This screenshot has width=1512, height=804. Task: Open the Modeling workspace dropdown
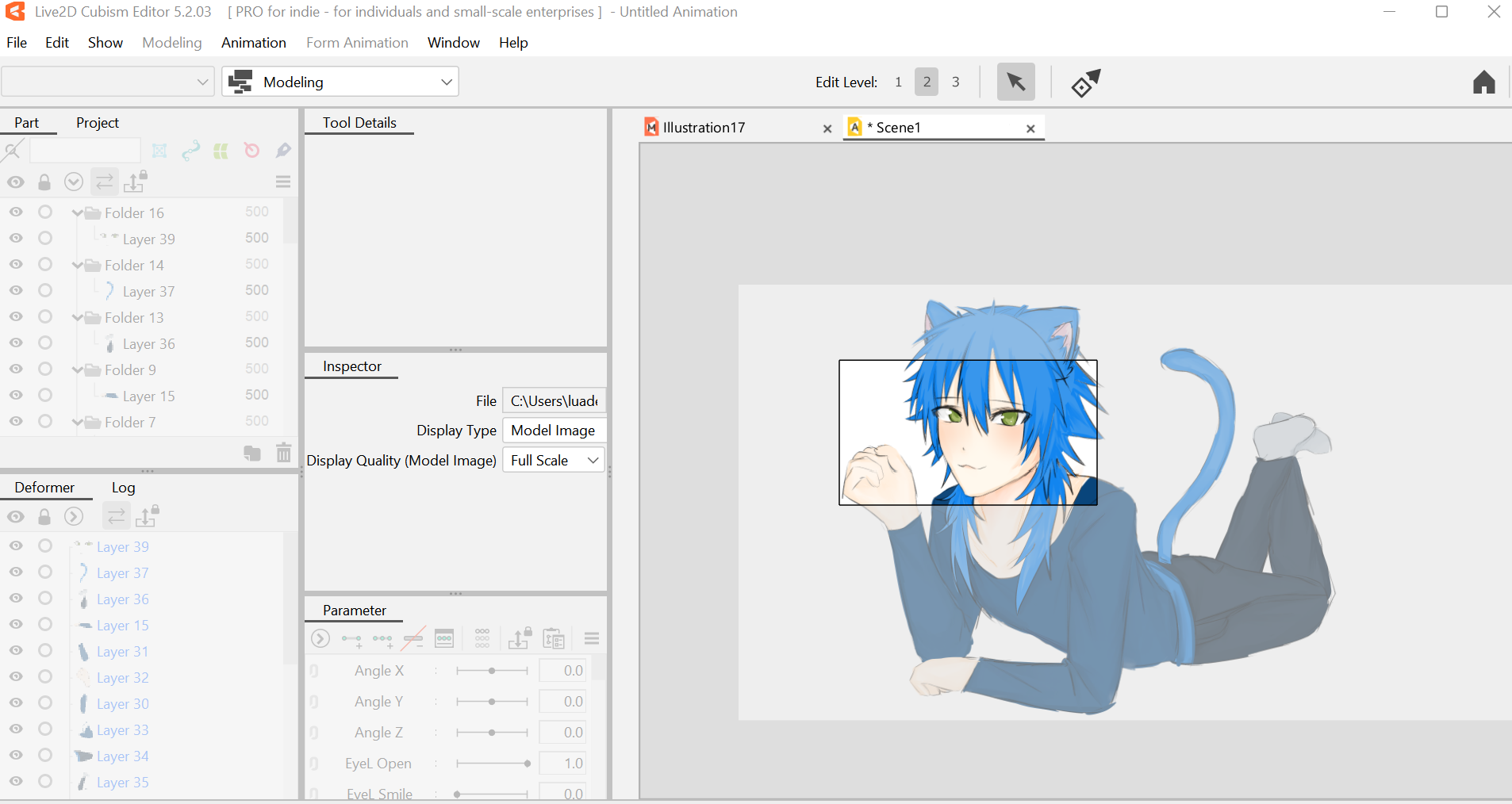coord(340,82)
